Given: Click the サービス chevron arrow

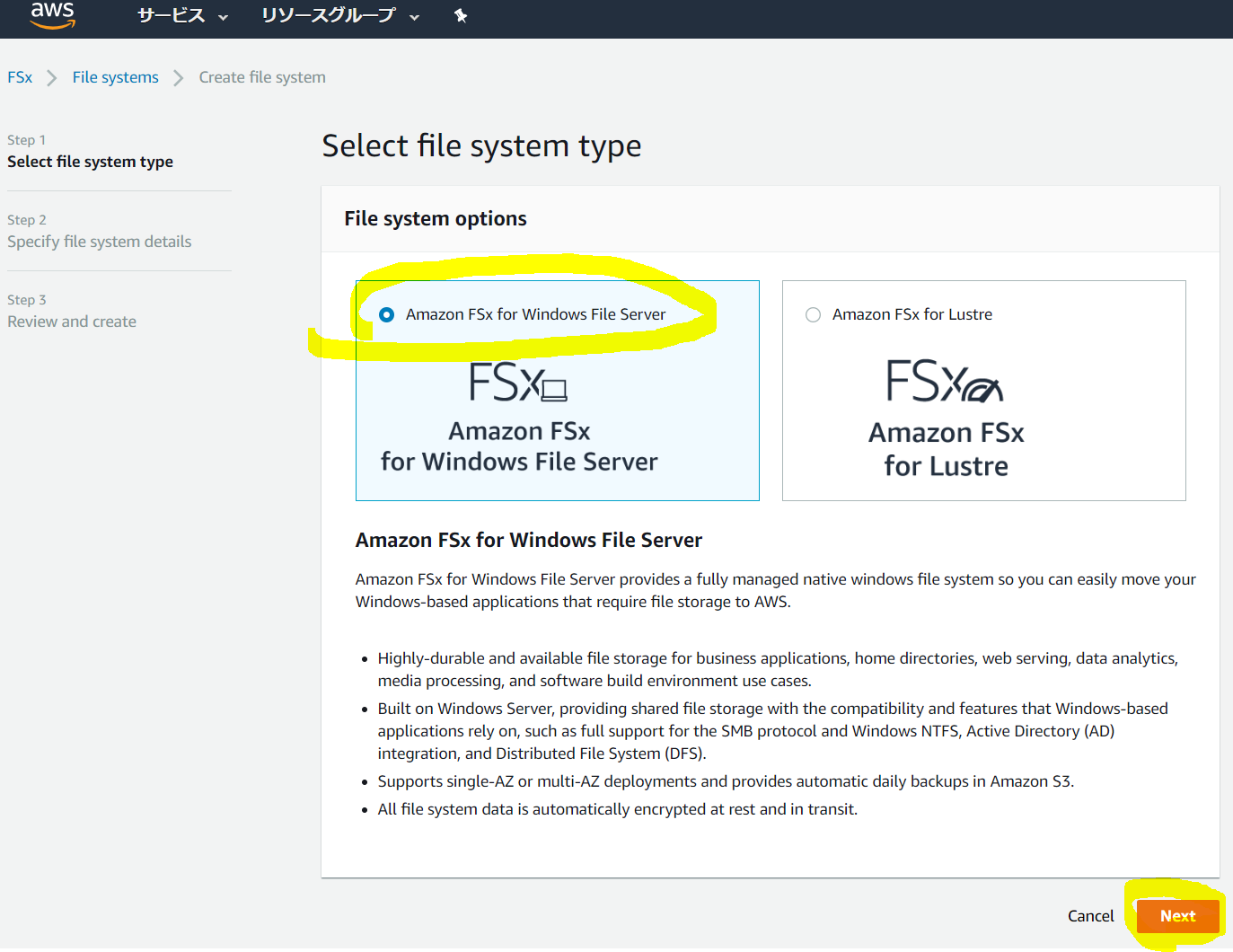Looking at the screenshot, I should click(222, 16).
